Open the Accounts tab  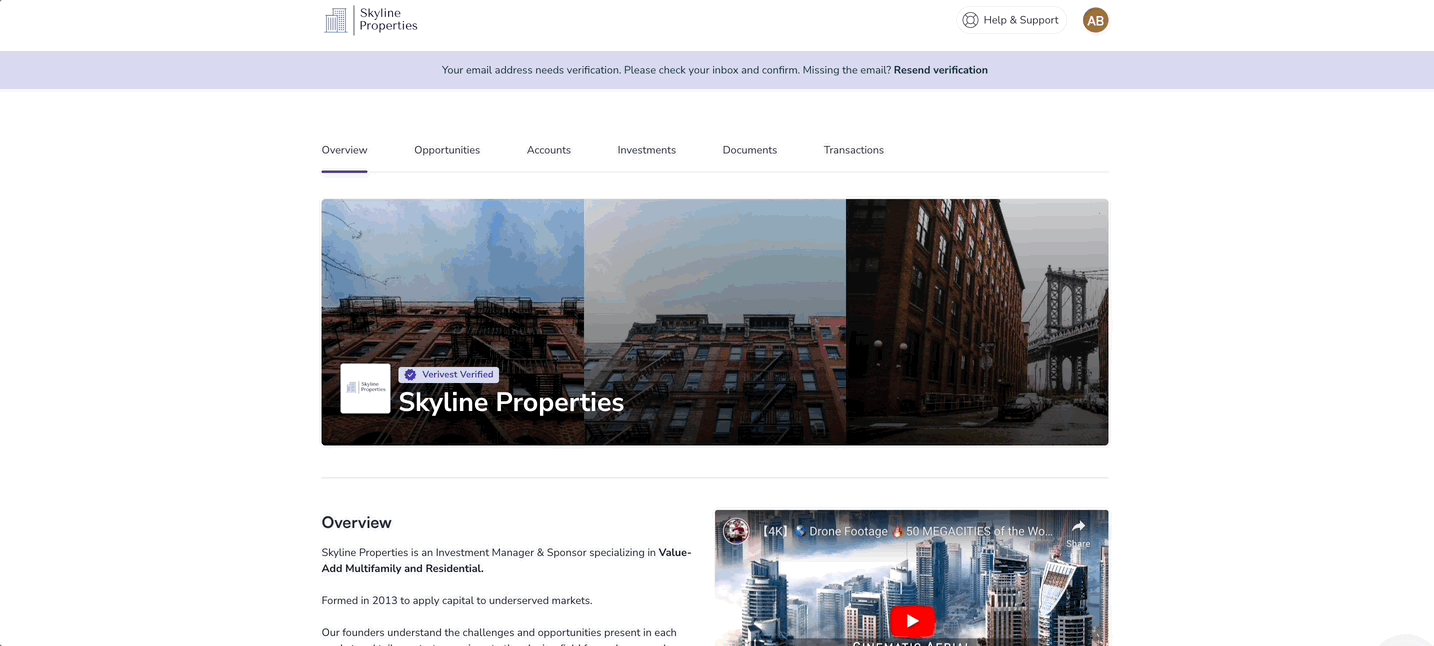click(549, 150)
